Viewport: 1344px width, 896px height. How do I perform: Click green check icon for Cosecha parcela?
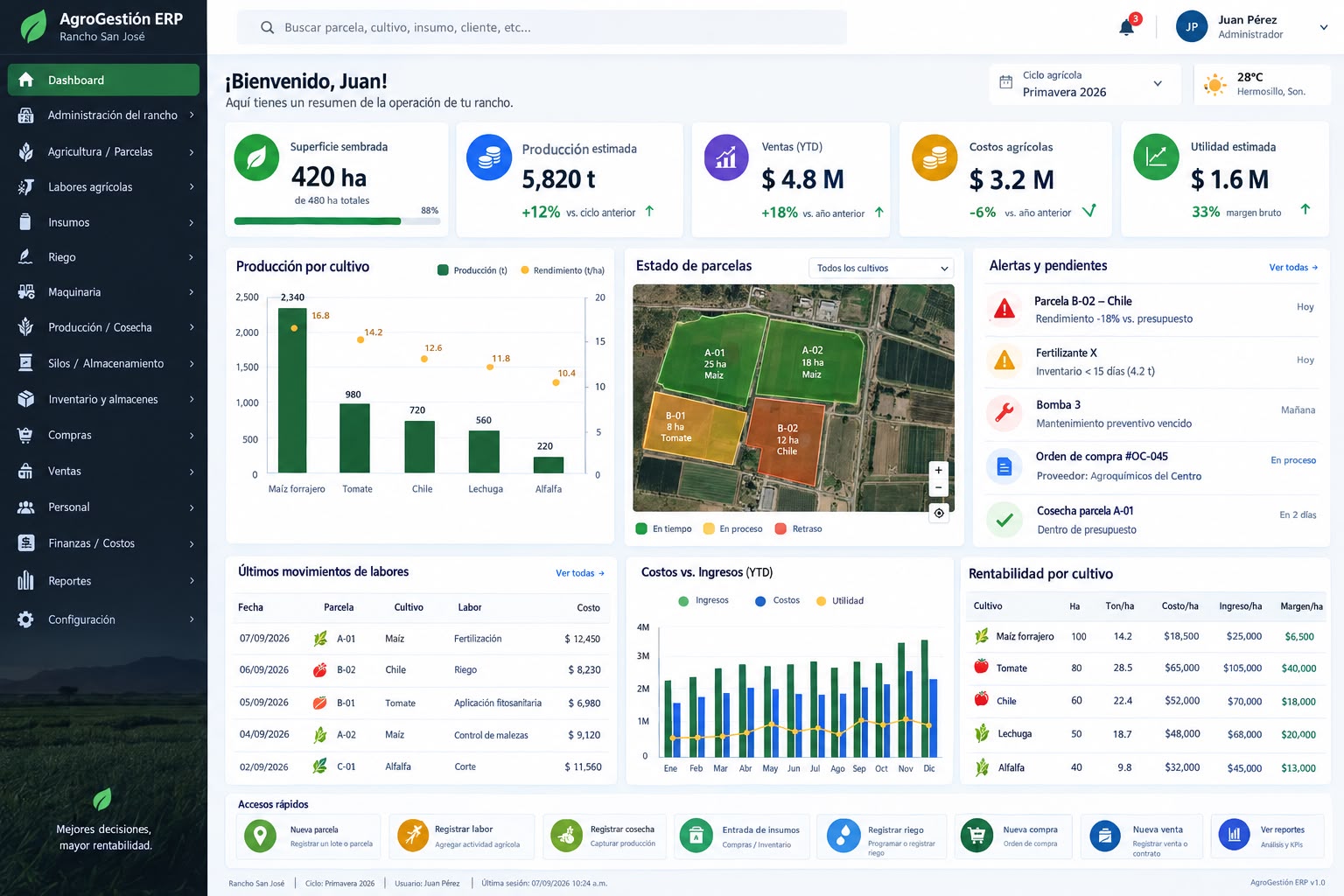1004,520
